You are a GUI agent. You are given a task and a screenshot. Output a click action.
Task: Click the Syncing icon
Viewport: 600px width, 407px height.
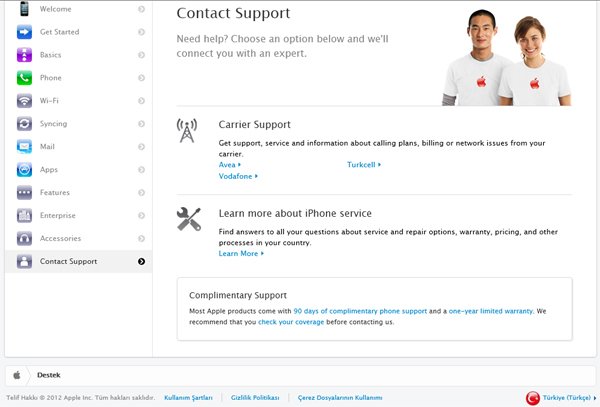tap(24, 124)
